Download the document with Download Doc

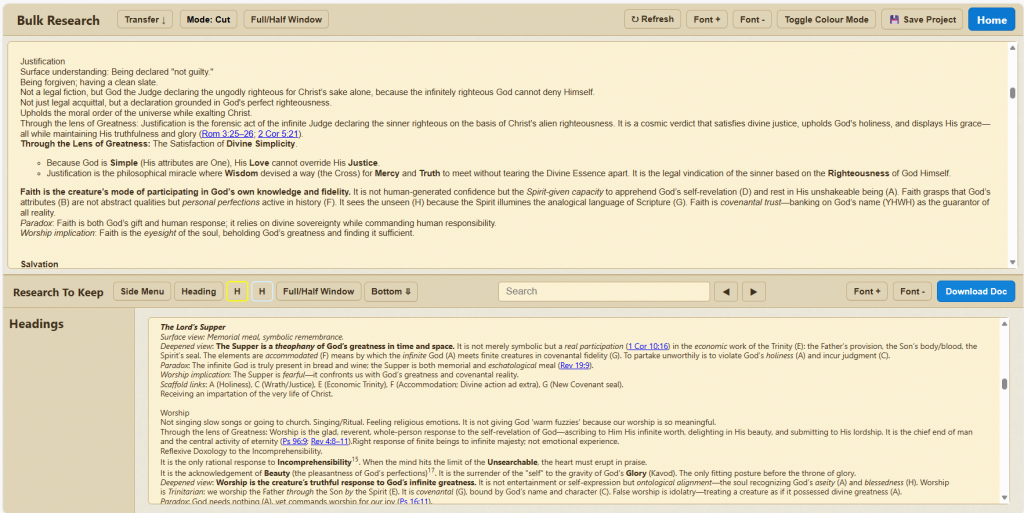click(x=975, y=291)
